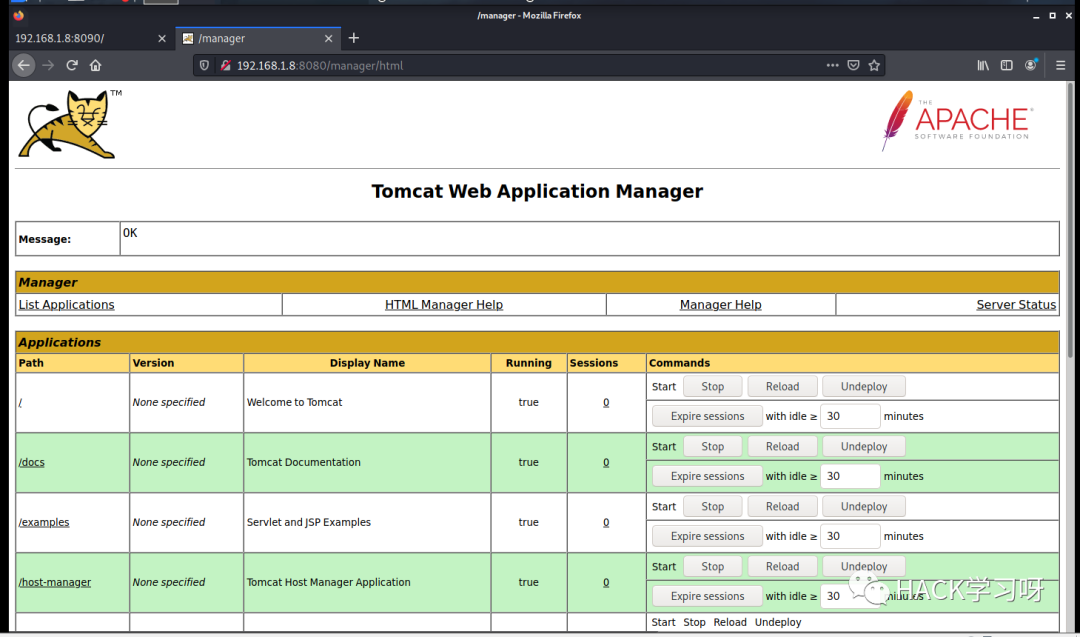Undeploy the /docs application
The height and width of the screenshot is (637, 1080).
864,446
